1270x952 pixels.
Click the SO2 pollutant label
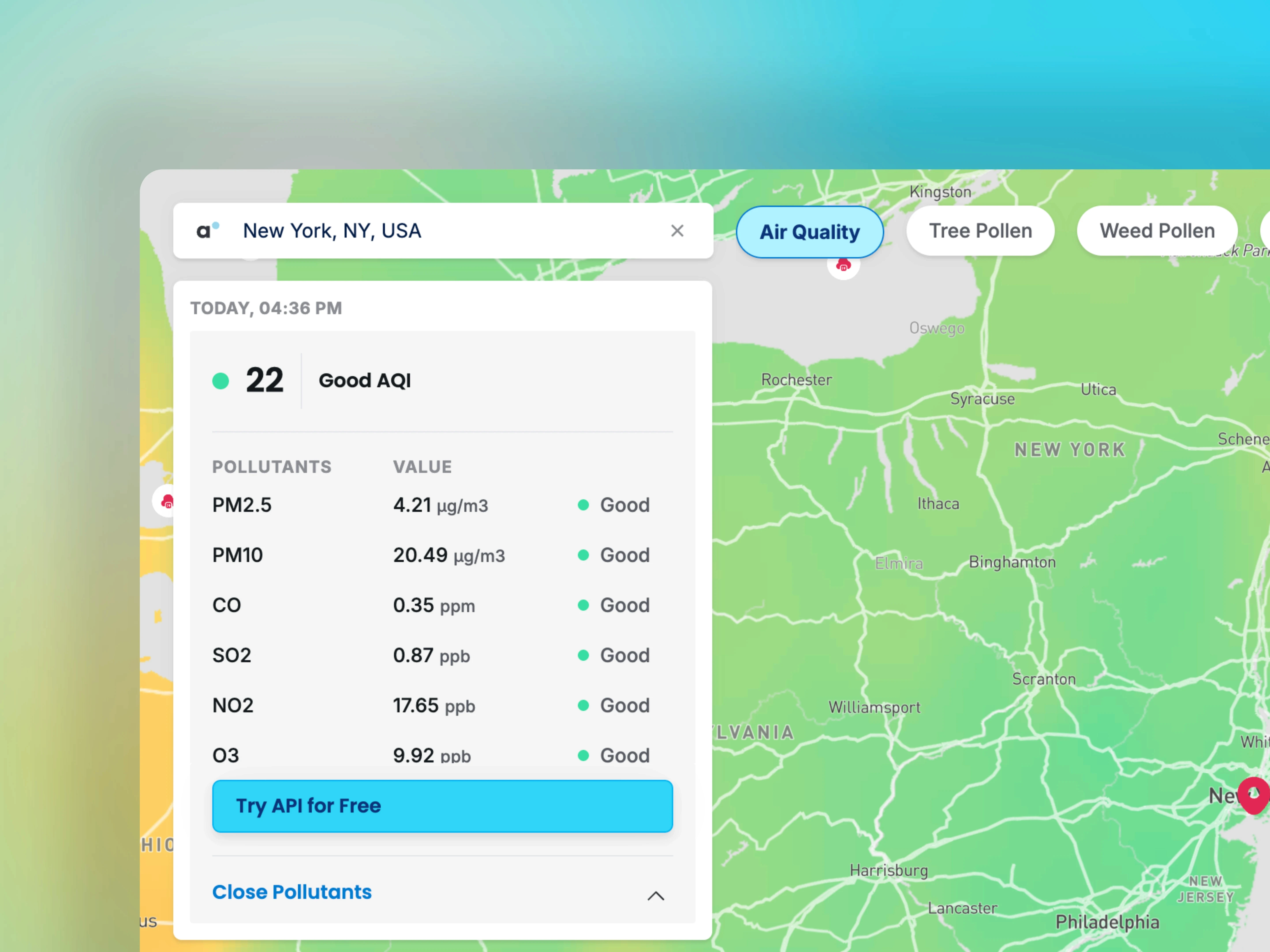(x=232, y=655)
